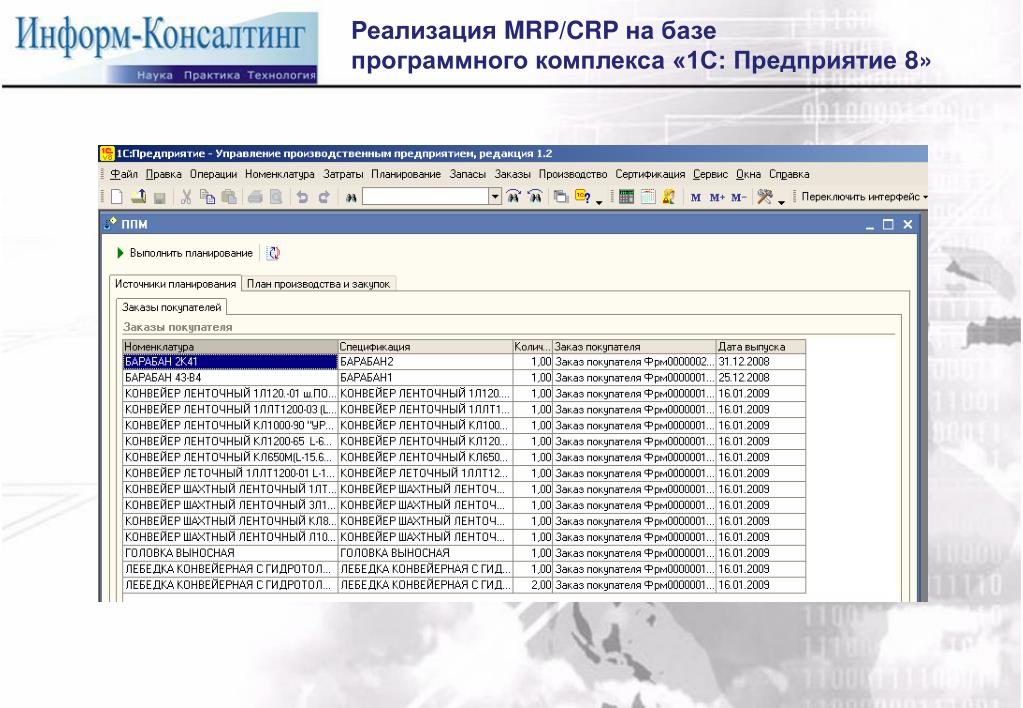Expand the dropdown arrow next to the Help icon
The image size is (1023, 708).
(x=599, y=201)
